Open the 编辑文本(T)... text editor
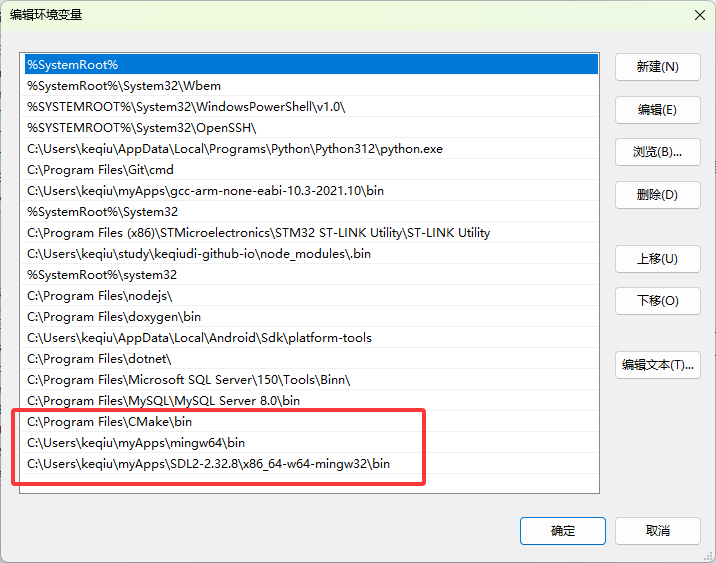716x563 pixels. pyautogui.click(x=657, y=365)
